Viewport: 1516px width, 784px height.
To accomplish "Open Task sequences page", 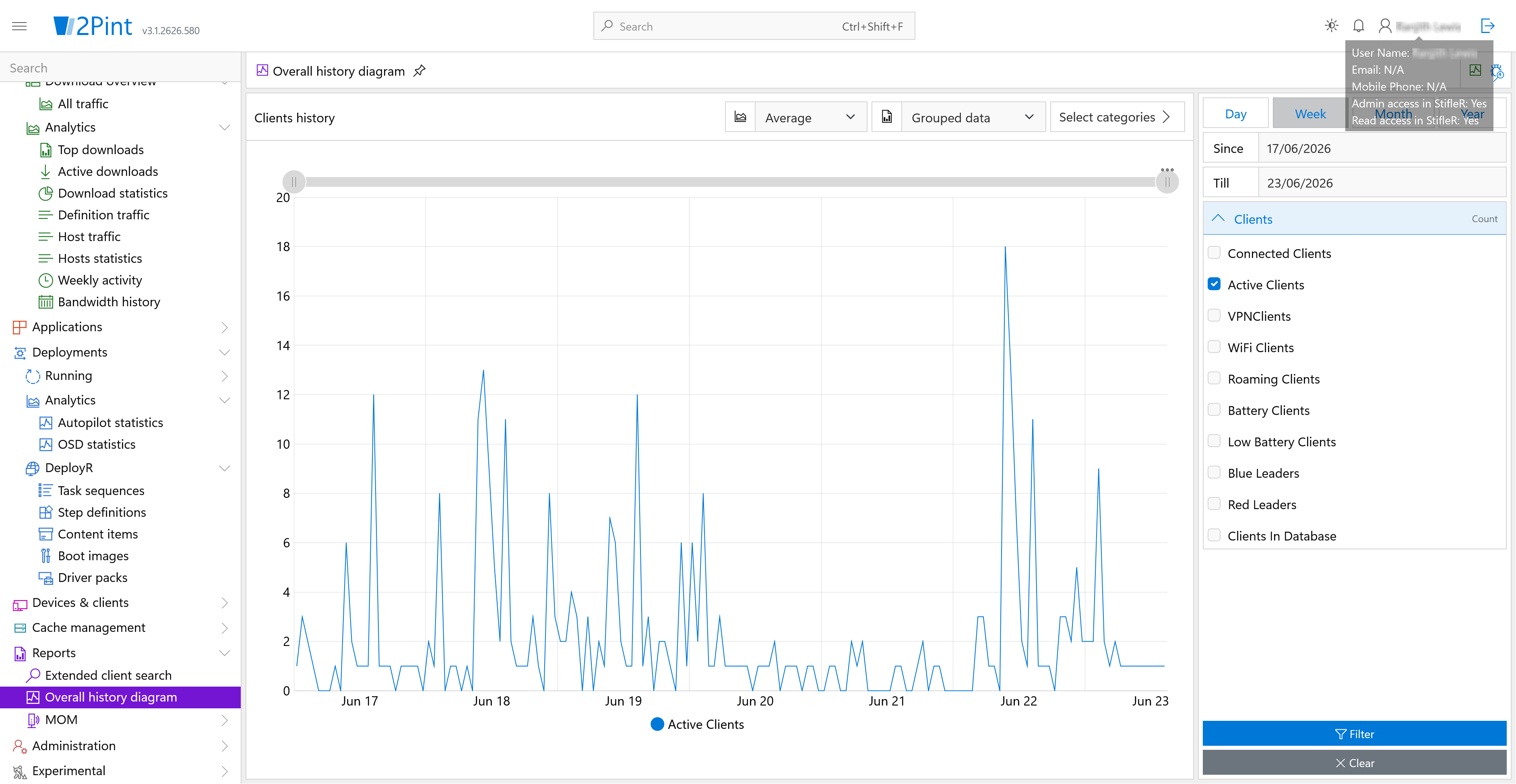I will 101,491.
